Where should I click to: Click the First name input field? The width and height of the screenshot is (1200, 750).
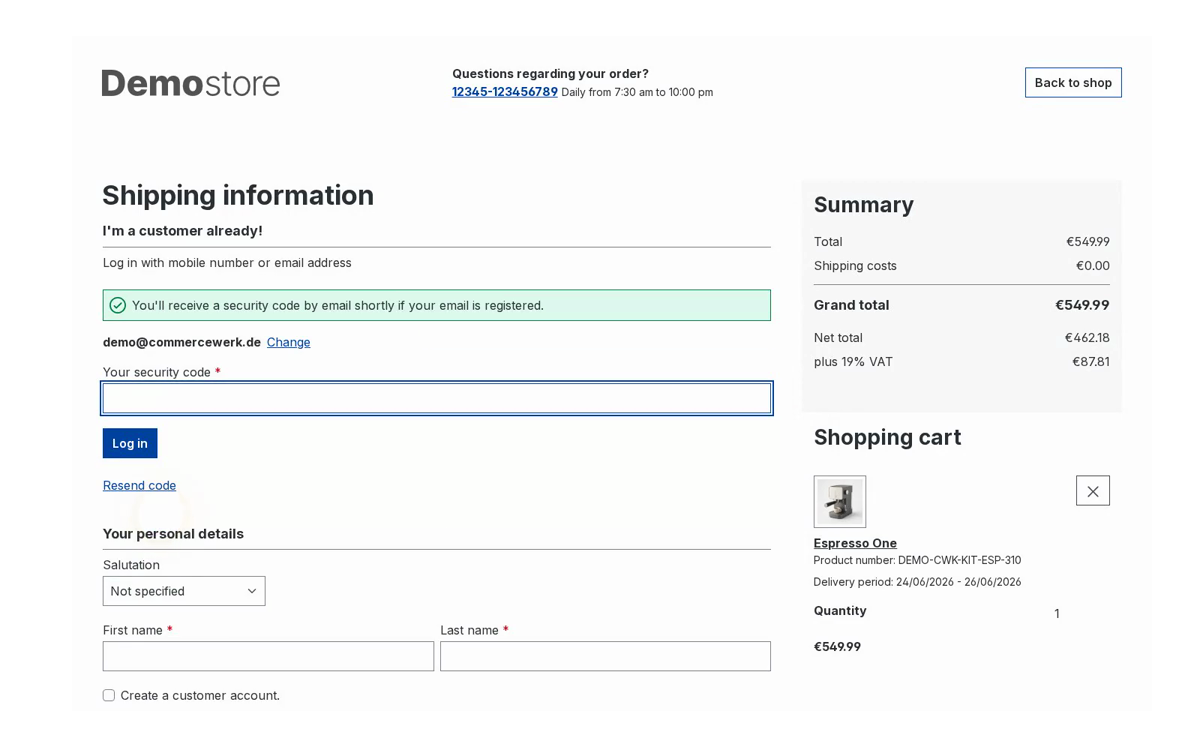tap(268, 656)
